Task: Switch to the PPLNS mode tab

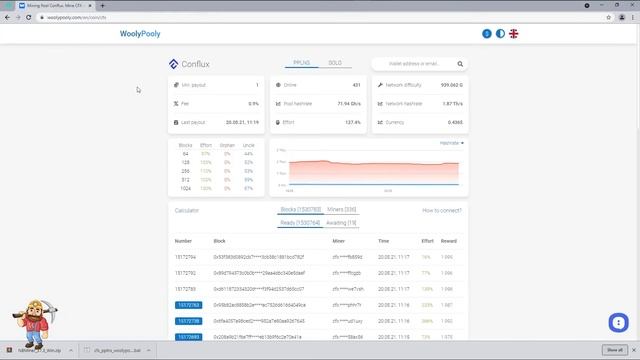Action: point(302,63)
